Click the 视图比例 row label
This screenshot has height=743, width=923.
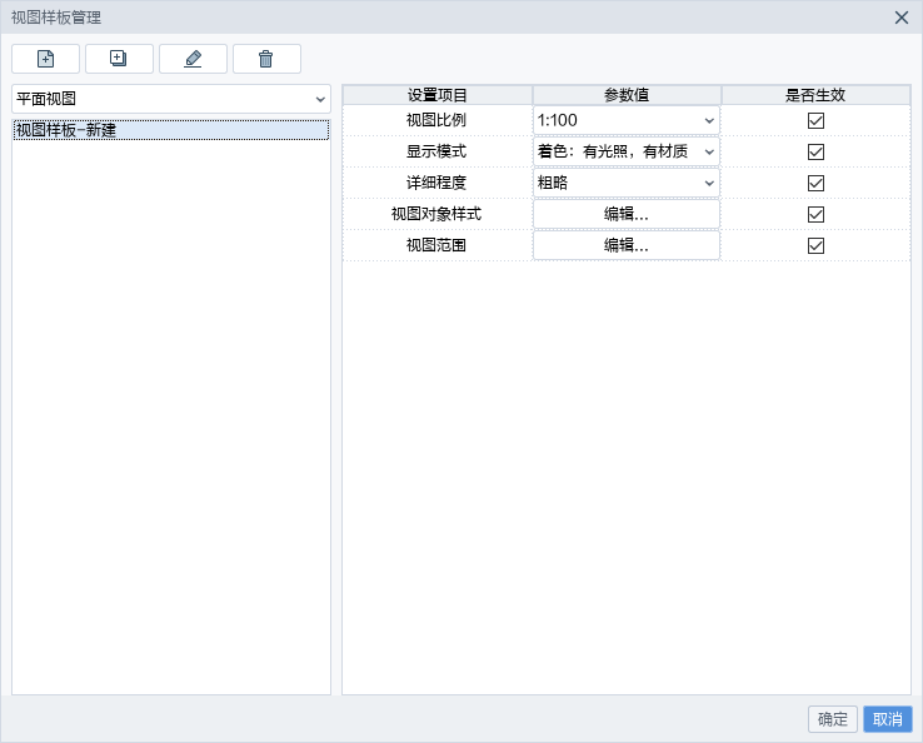pyautogui.click(x=436, y=120)
